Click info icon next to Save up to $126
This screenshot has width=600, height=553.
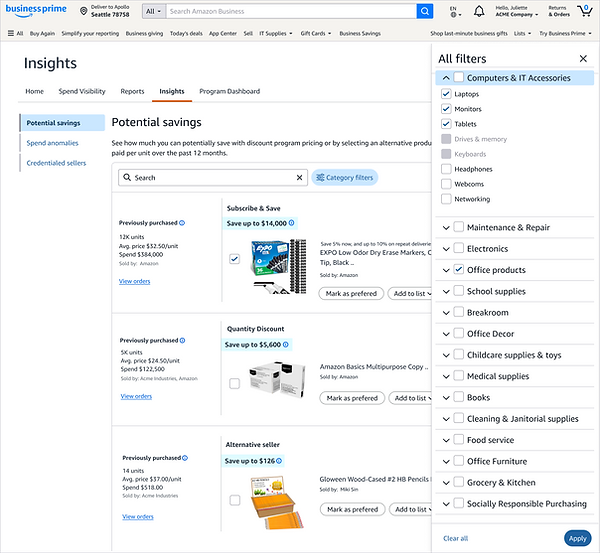click(279, 461)
